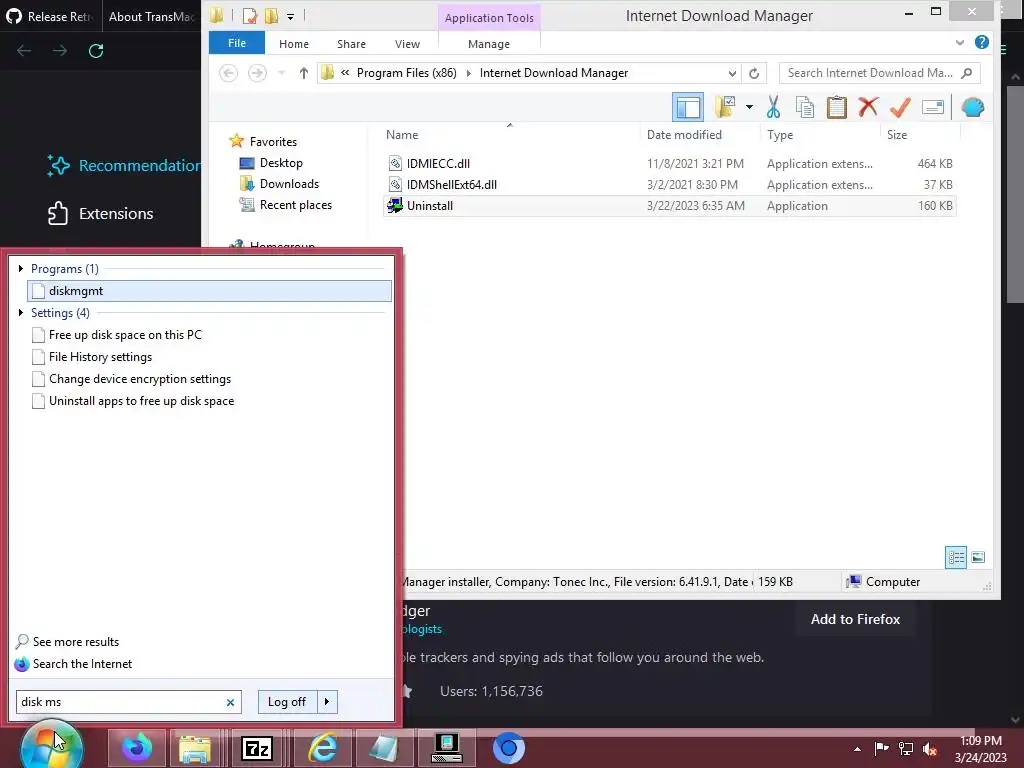Click the Copy toolbar icon
Image resolution: width=1024 pixels, height=768 pixels.
coord(805,107)
